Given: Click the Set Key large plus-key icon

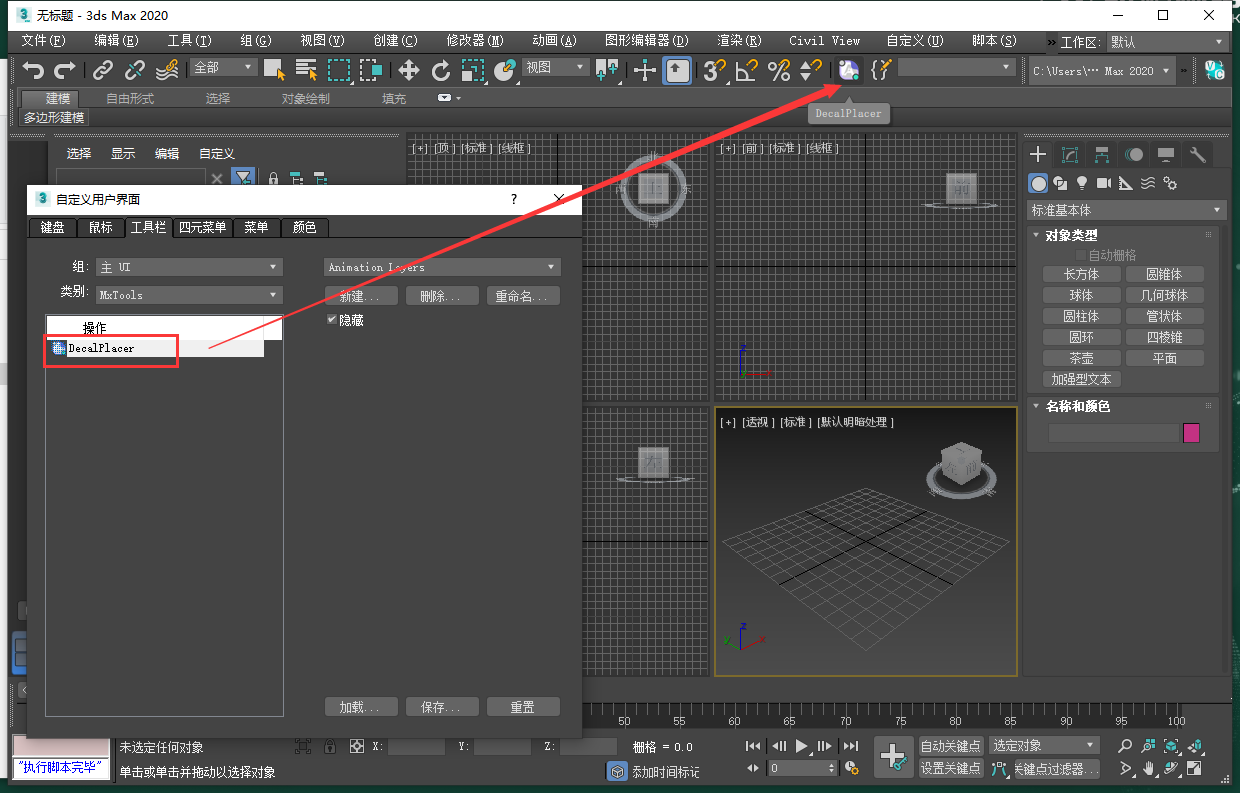Looking at the screenshot, I should click(x=894, y=757).
